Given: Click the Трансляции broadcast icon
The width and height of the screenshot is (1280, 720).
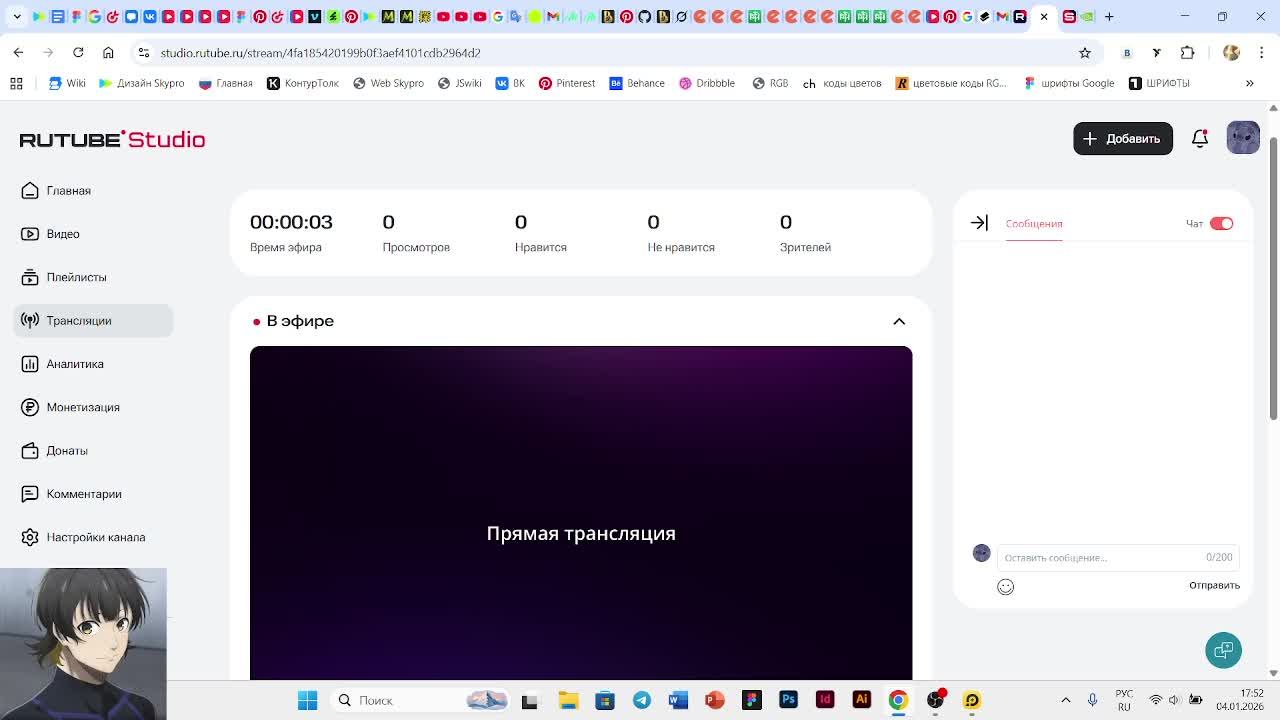Looking at the screenshot, I should pyautogui.click(x=30, y=320).
